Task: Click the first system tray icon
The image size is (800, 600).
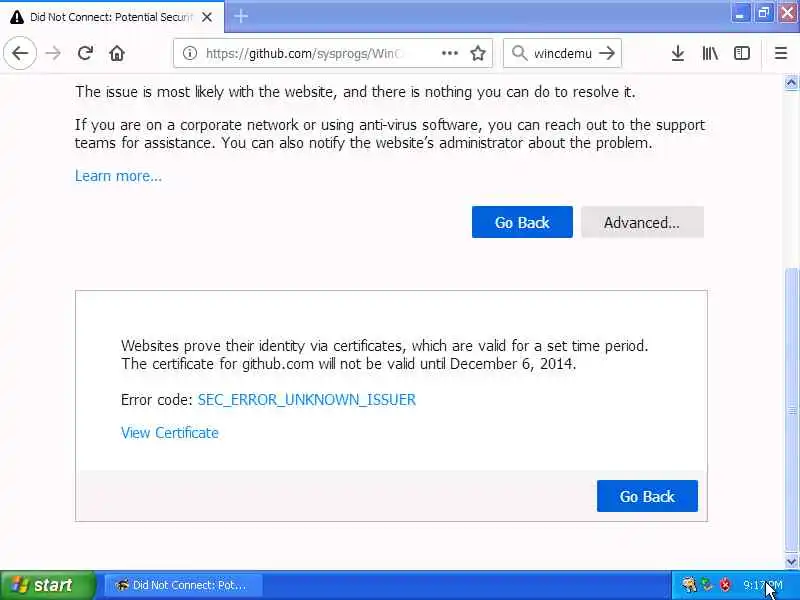Action: point(689,585)
